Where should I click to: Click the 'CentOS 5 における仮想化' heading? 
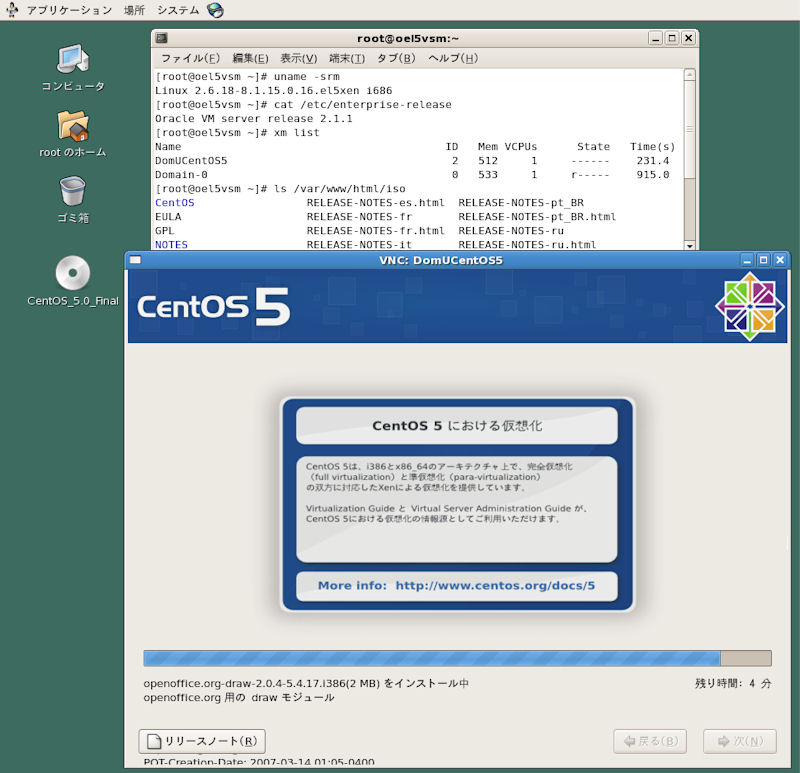457,426
